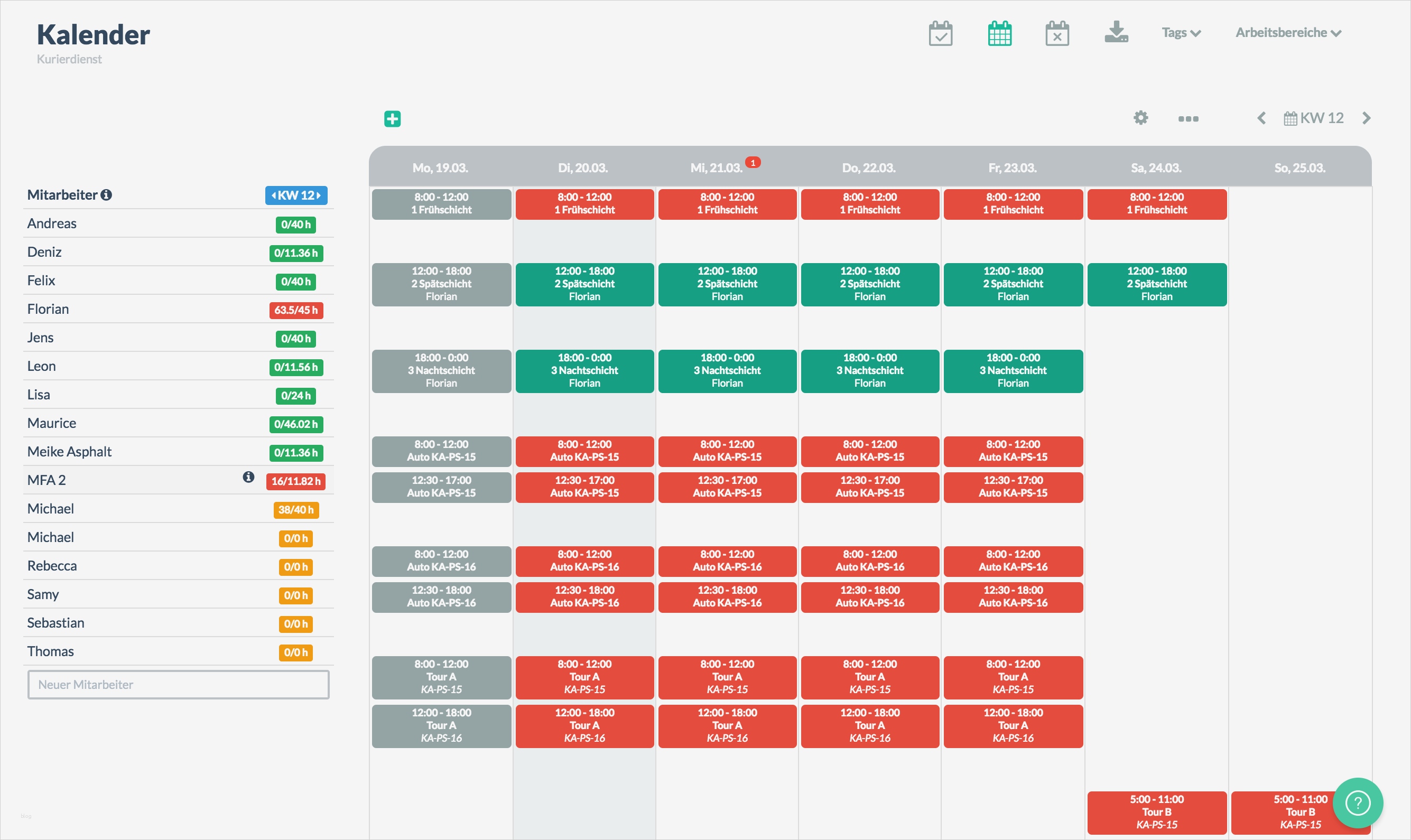This screenshot has height=840, width=1411.
Task: Click the info icon beside MFA 2
Action: pos(248,477)
